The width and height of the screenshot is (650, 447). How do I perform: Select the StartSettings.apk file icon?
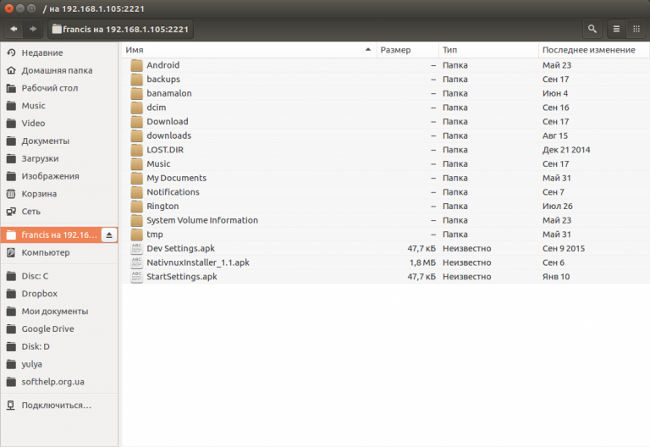click(x=136, y=277)
